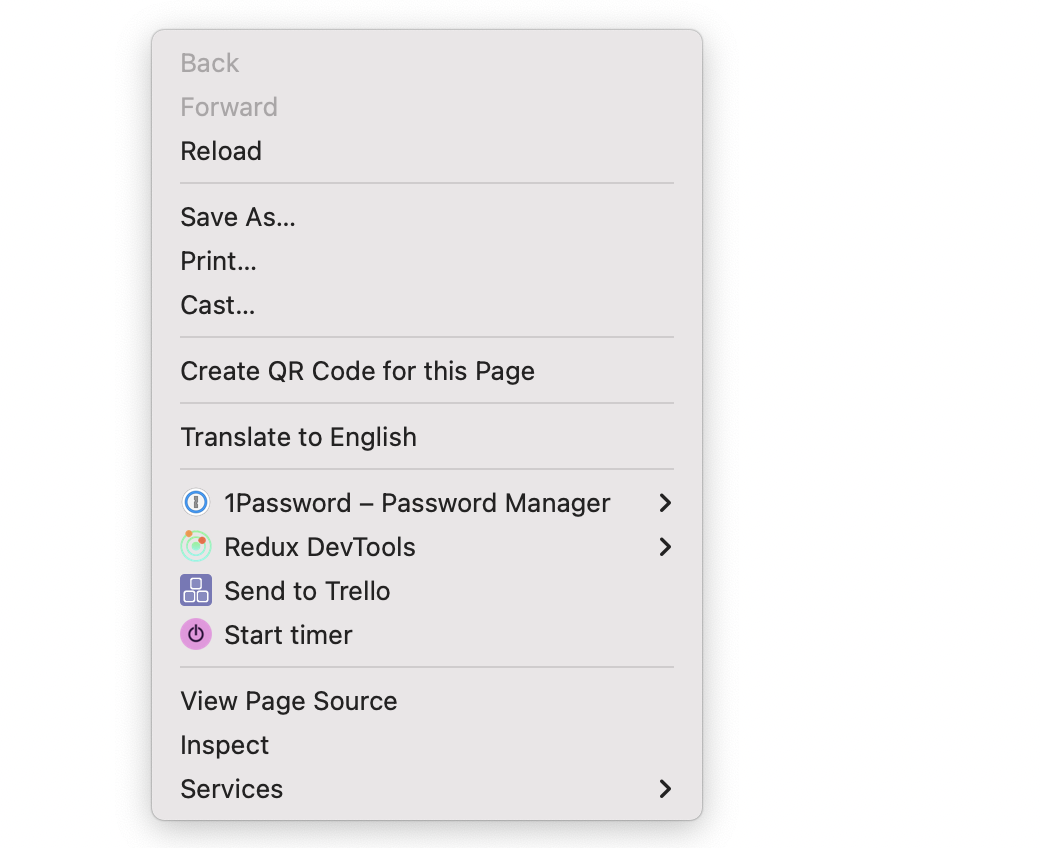Screen dimensions: 1040x848
Task: Expand the Redux DevTools submenu arrow
Action: pyautogui.click(x=665, y=547)
